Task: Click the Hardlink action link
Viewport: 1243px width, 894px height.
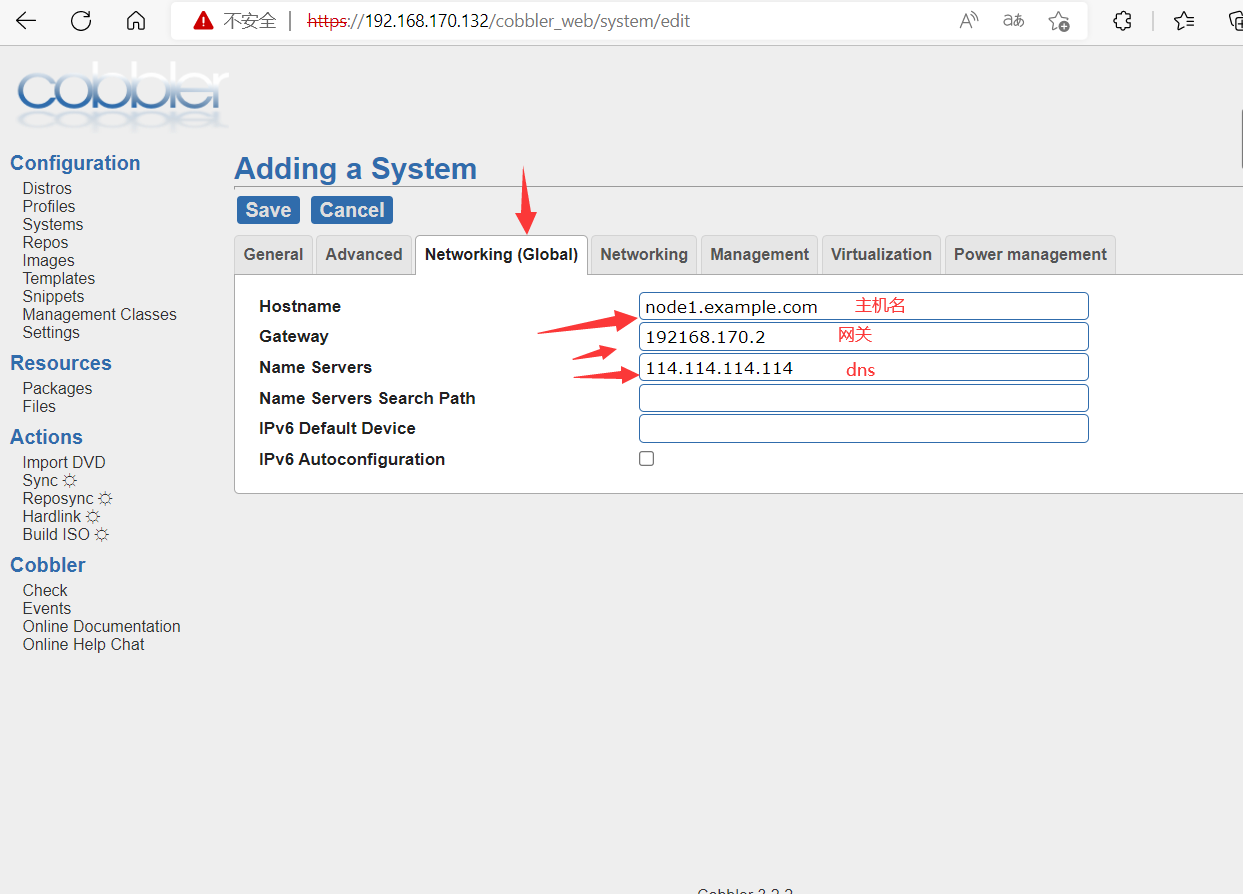Action: [52, 517]
